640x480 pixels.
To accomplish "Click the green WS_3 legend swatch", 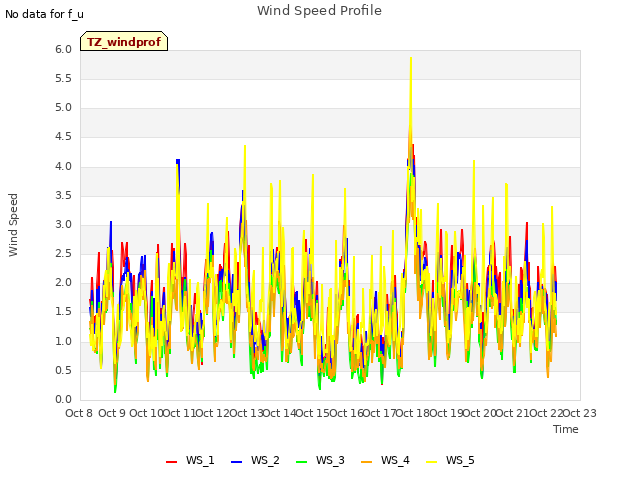I will [302, 461].
